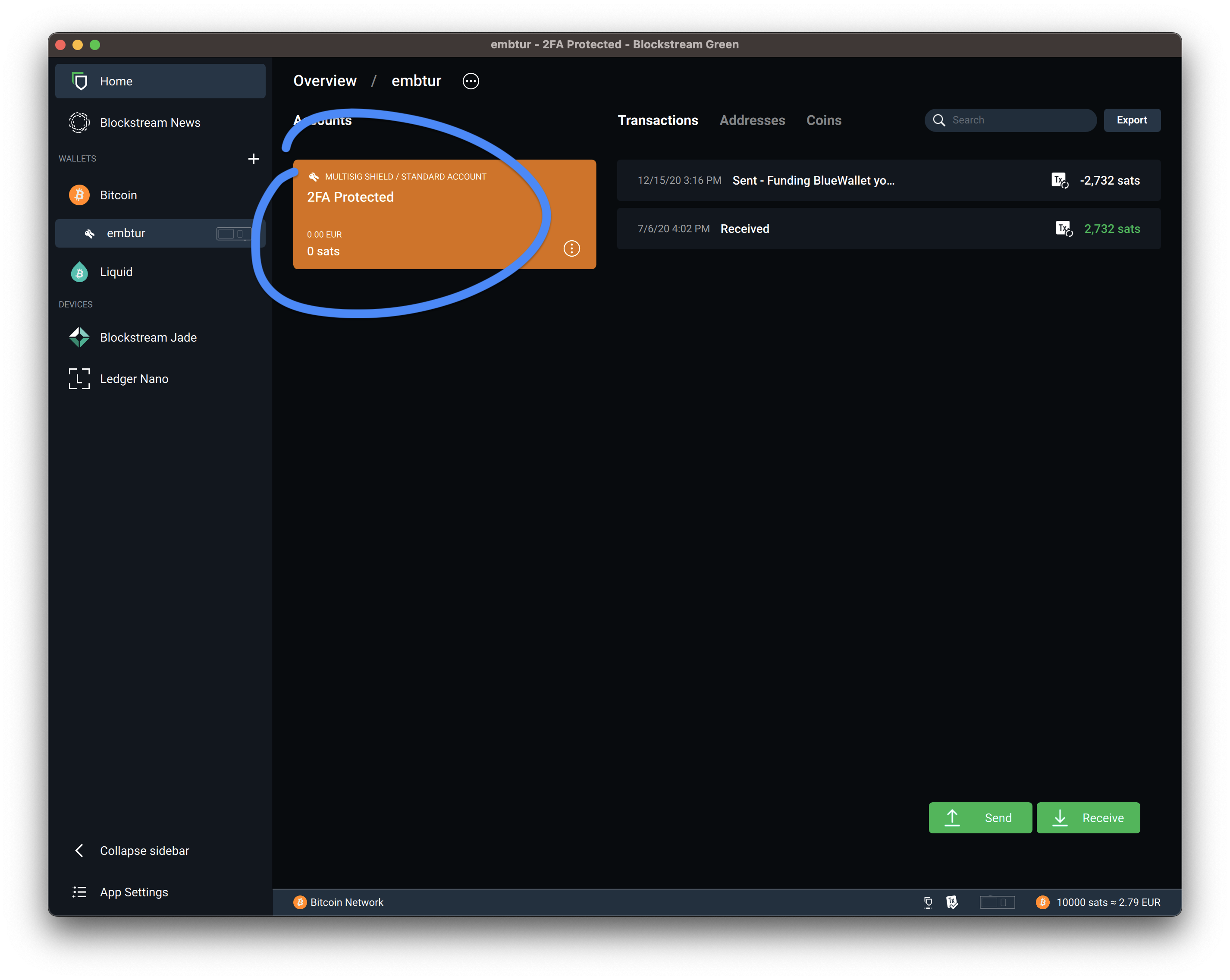Maximize window using green button
The image size is (1230, 980).
click(95, 44)
